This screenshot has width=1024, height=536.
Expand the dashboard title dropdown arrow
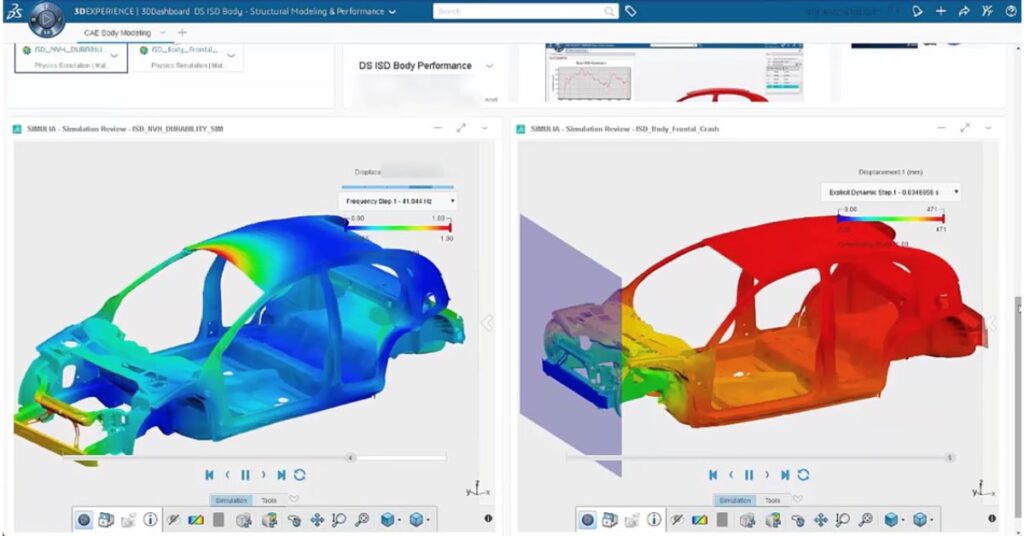coord(392,12)
